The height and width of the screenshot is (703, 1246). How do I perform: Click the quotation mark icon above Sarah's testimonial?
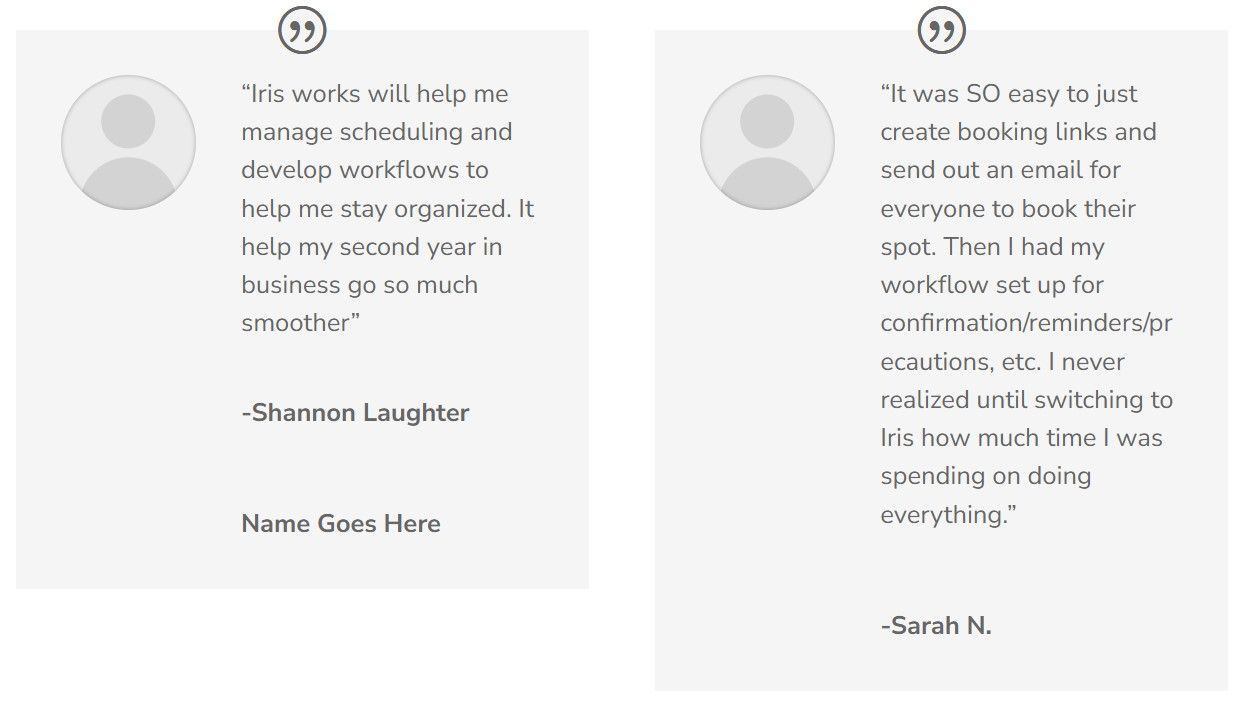[941, 30]
